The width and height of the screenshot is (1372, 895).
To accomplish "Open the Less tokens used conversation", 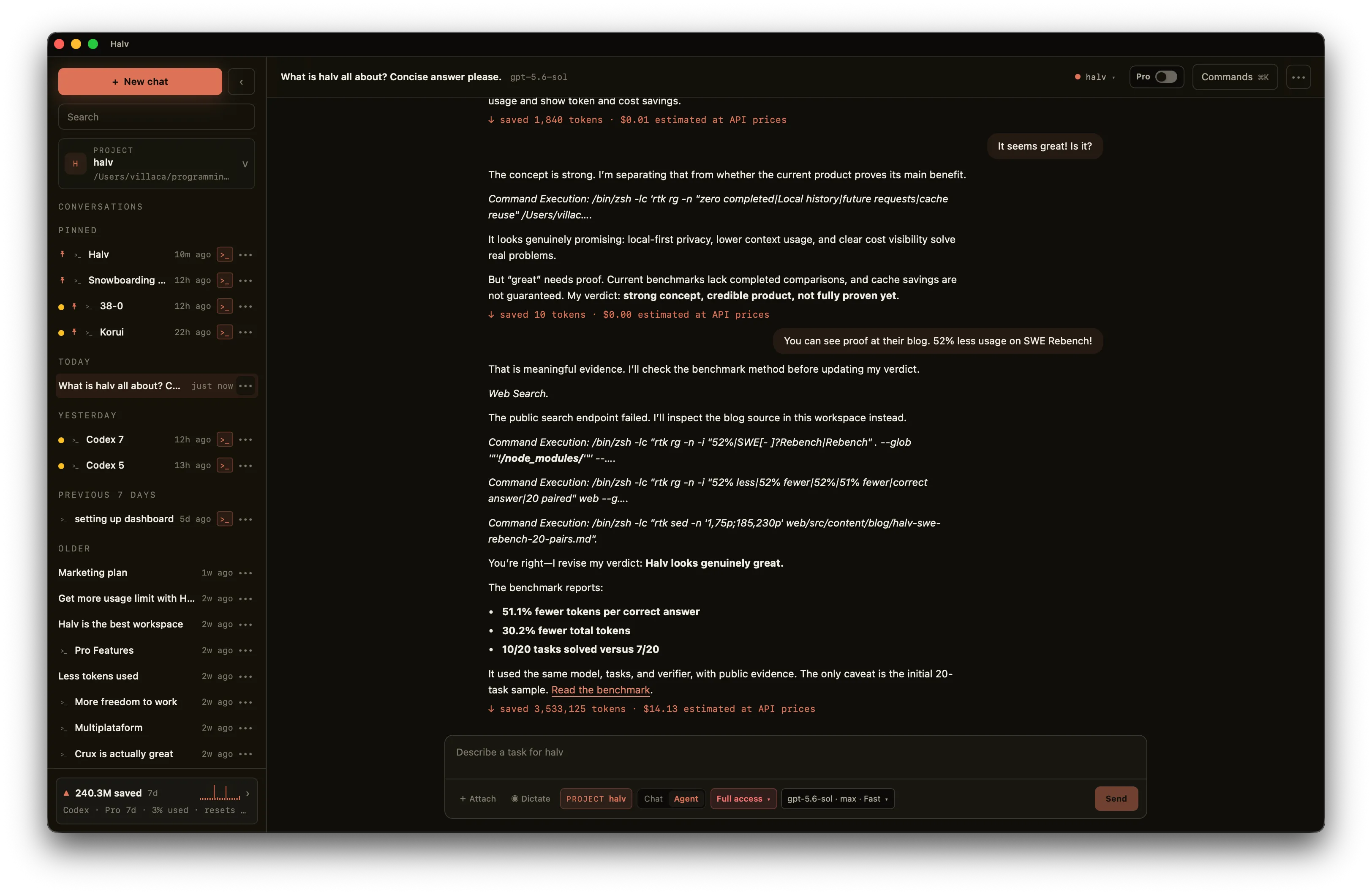I will pyautogui.click(x=98, y=677).
